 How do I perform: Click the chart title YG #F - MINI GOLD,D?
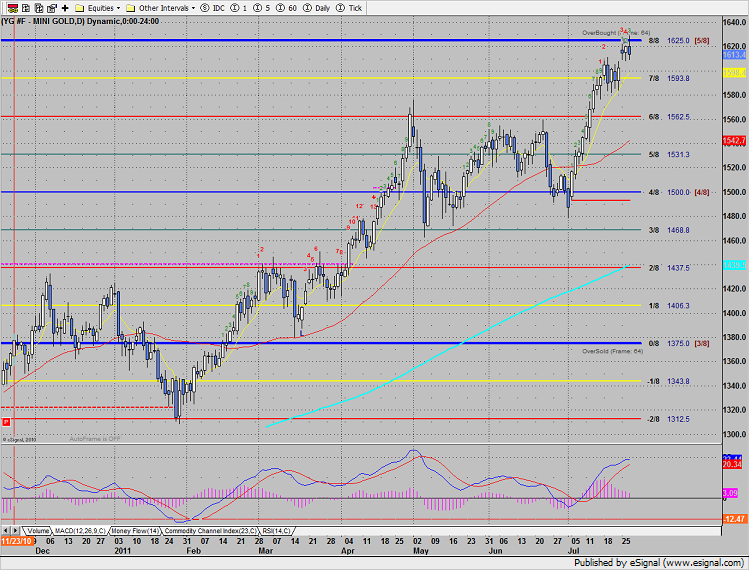[44, 21]
